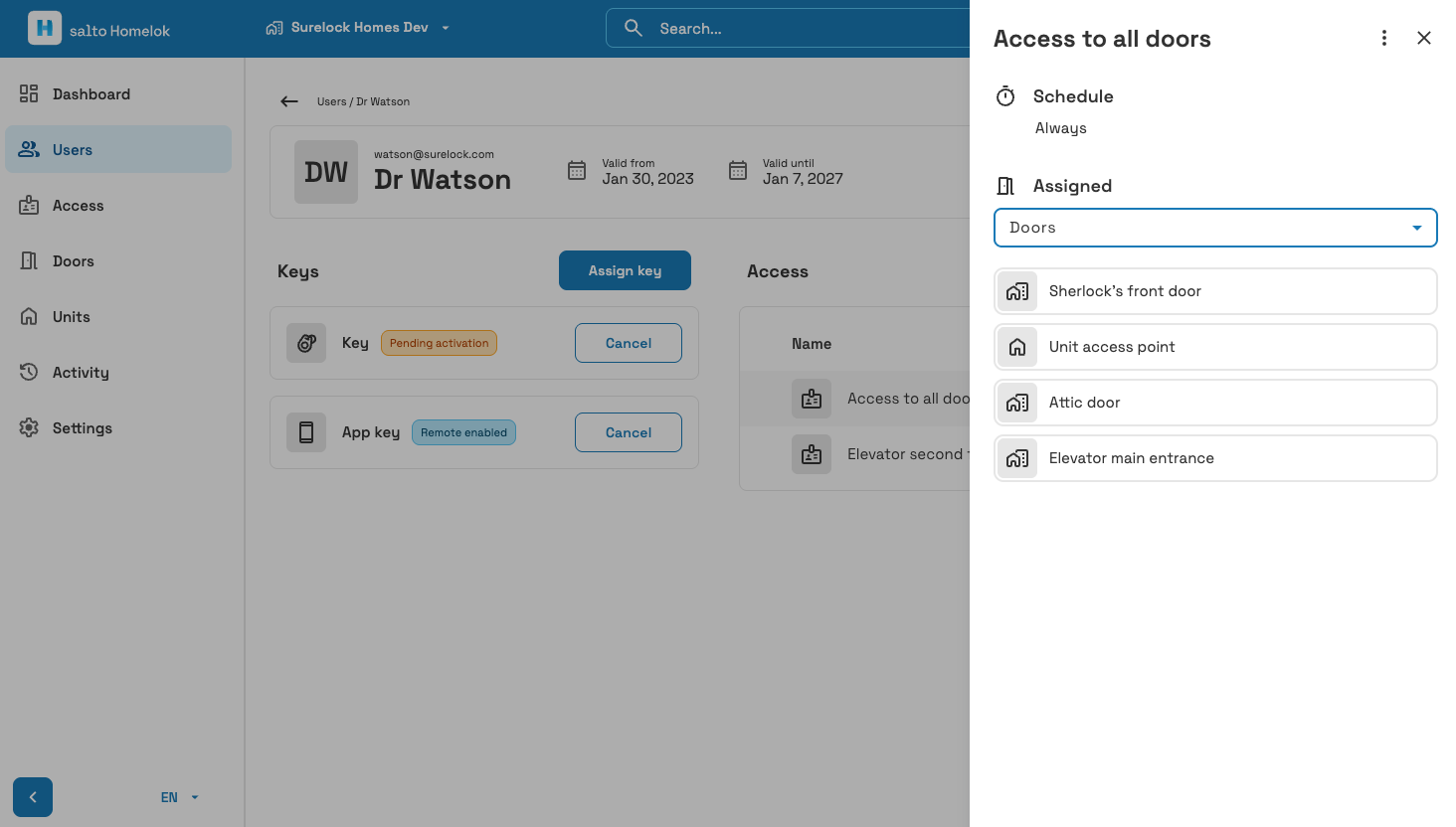1456x827 pixels.
Task: Click the watson@surelock.com email text
Action: [x=434, y=154]
